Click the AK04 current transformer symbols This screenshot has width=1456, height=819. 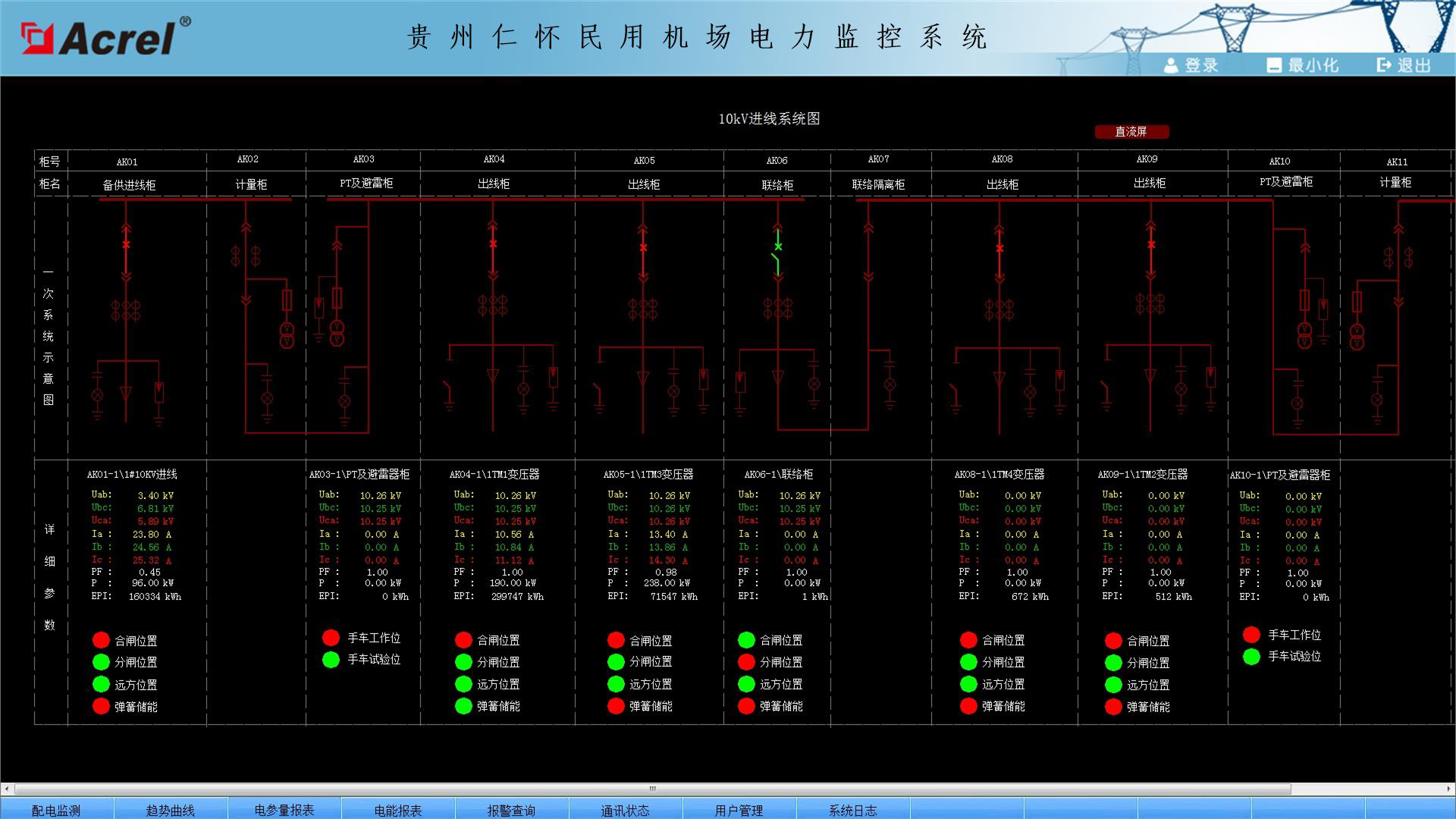pyautogui.click(x=493, y=306)
